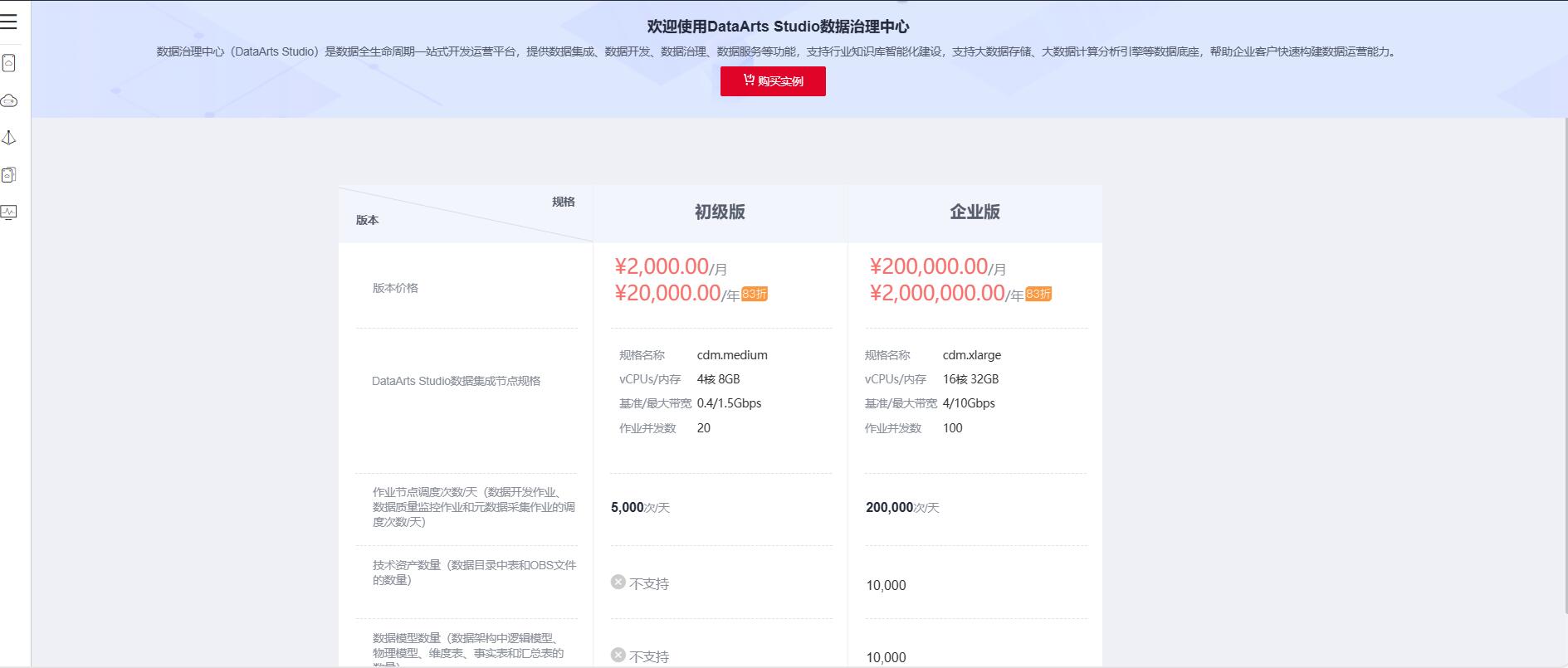Click the cdm.xlarge spec name
The width and height of the screenshot is (1568, 668).
(x=972, y=355)
